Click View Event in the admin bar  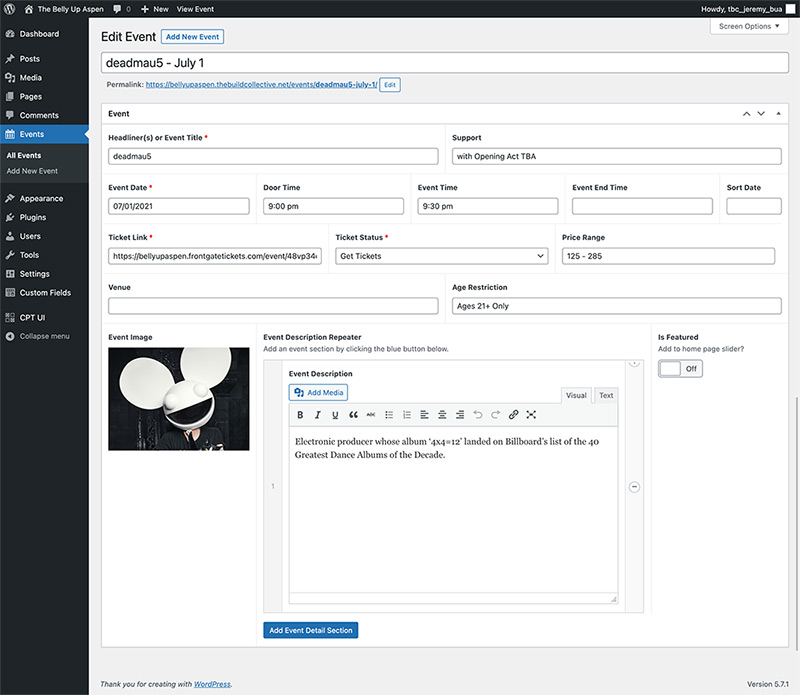195,9
